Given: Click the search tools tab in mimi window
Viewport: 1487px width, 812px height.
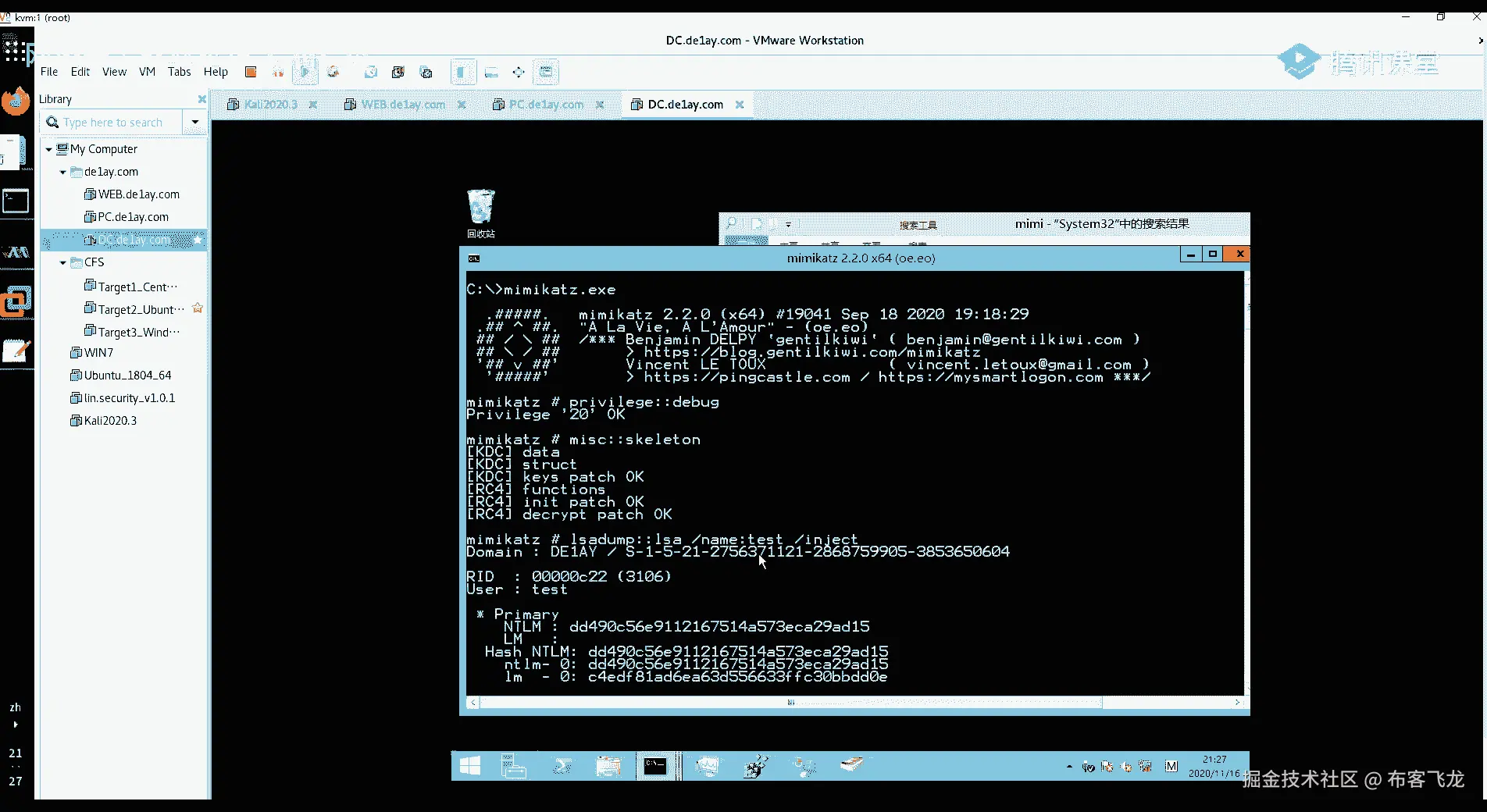Looking at the screenshot, I should click(918, 225).
